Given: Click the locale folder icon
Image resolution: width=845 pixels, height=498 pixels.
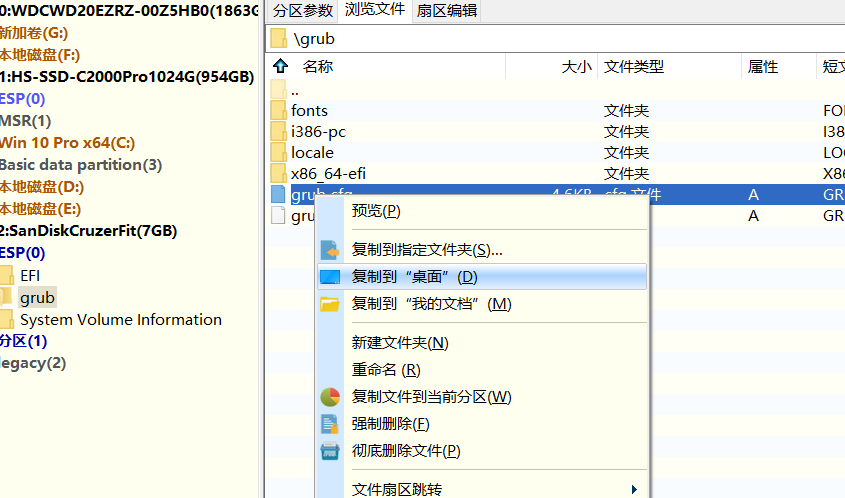Looking at the screenshot, I should pos(279,152).
